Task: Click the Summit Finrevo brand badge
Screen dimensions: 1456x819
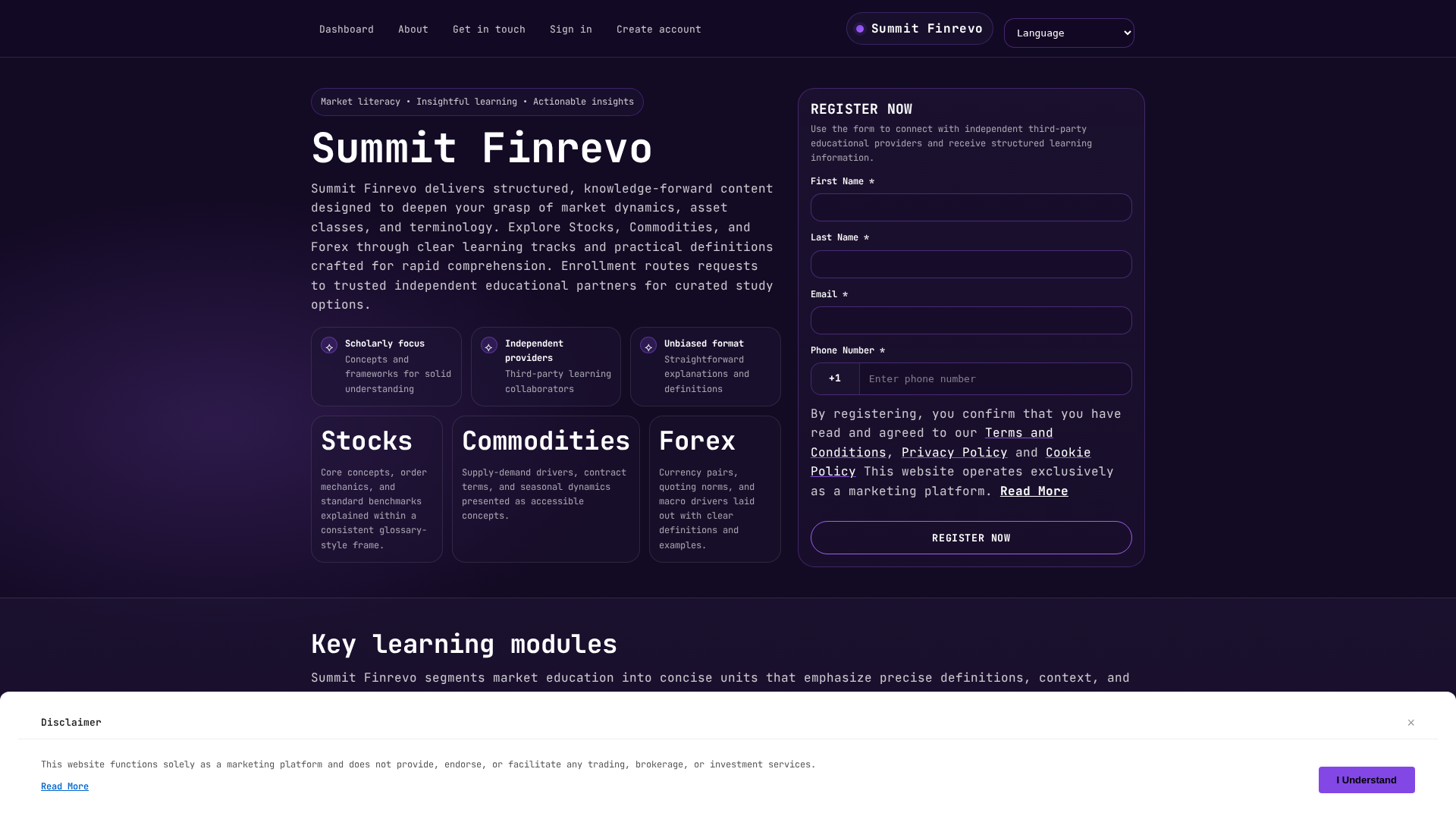Action: click(x=920, y=29)
